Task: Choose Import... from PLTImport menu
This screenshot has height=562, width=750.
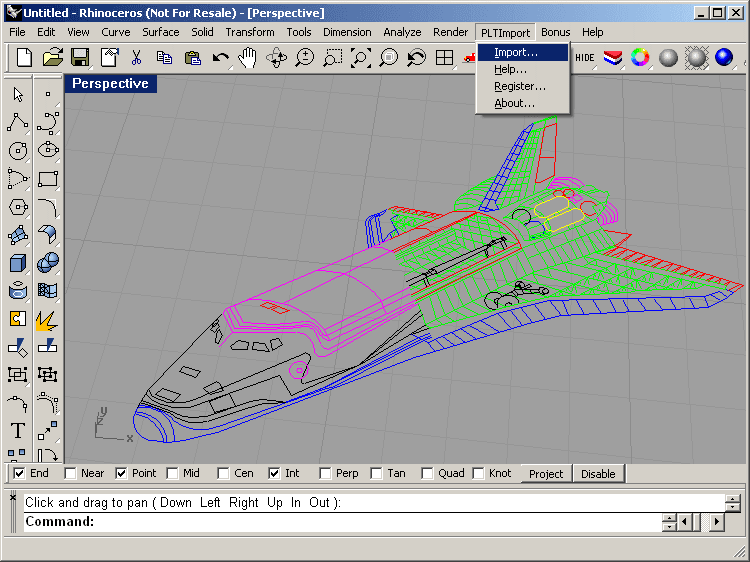Action: [x=516, y=52]
